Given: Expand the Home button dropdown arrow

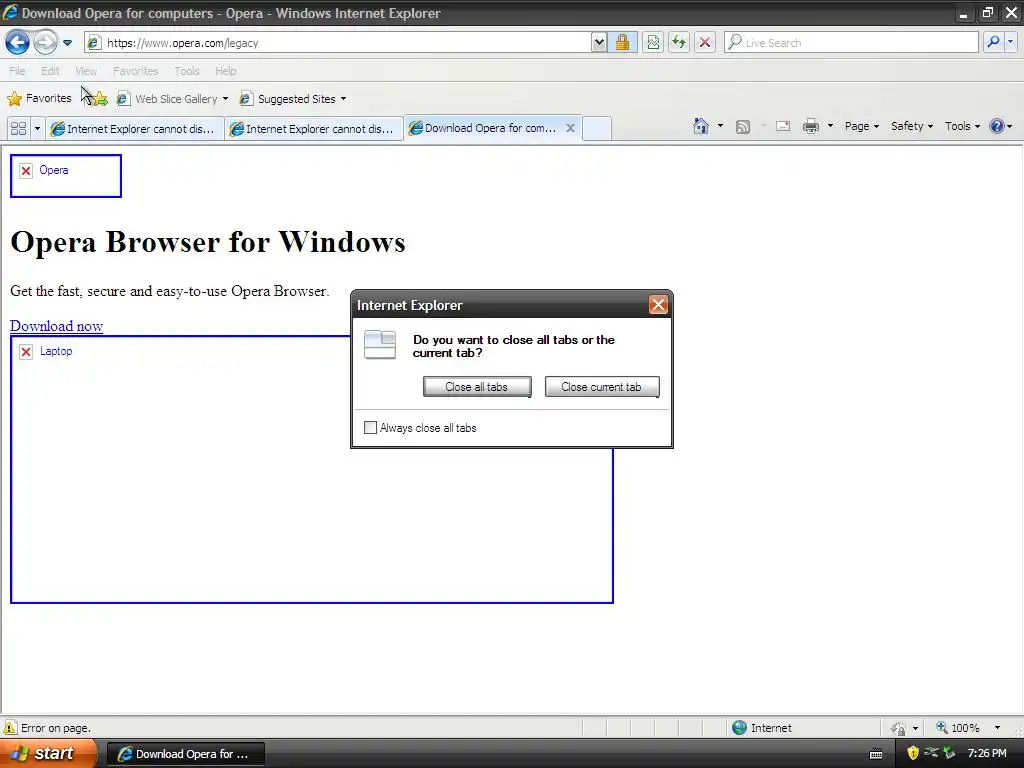Looking at the screenshot, I should coord(720,126).
